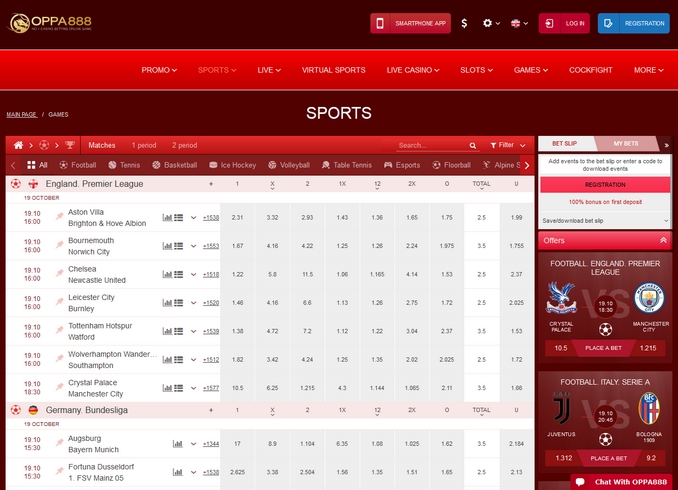Screen dimensions: 678x490
Task: Open +1577 markets for Crystal Palace match
Action: point(211,388)
